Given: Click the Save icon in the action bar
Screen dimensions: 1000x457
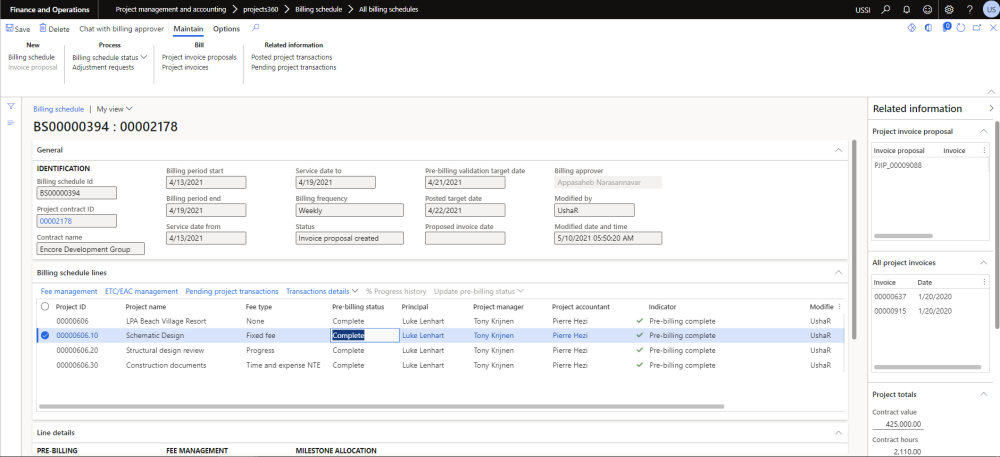Looking at the screenshot, I should [x=9, y=29].
